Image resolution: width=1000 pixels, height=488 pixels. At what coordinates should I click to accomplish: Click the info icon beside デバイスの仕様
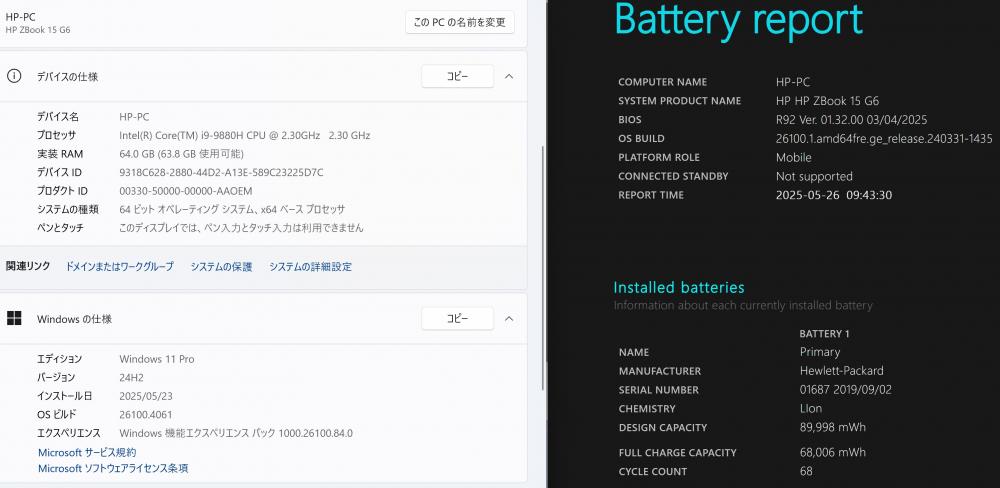(x=14, y=76)
